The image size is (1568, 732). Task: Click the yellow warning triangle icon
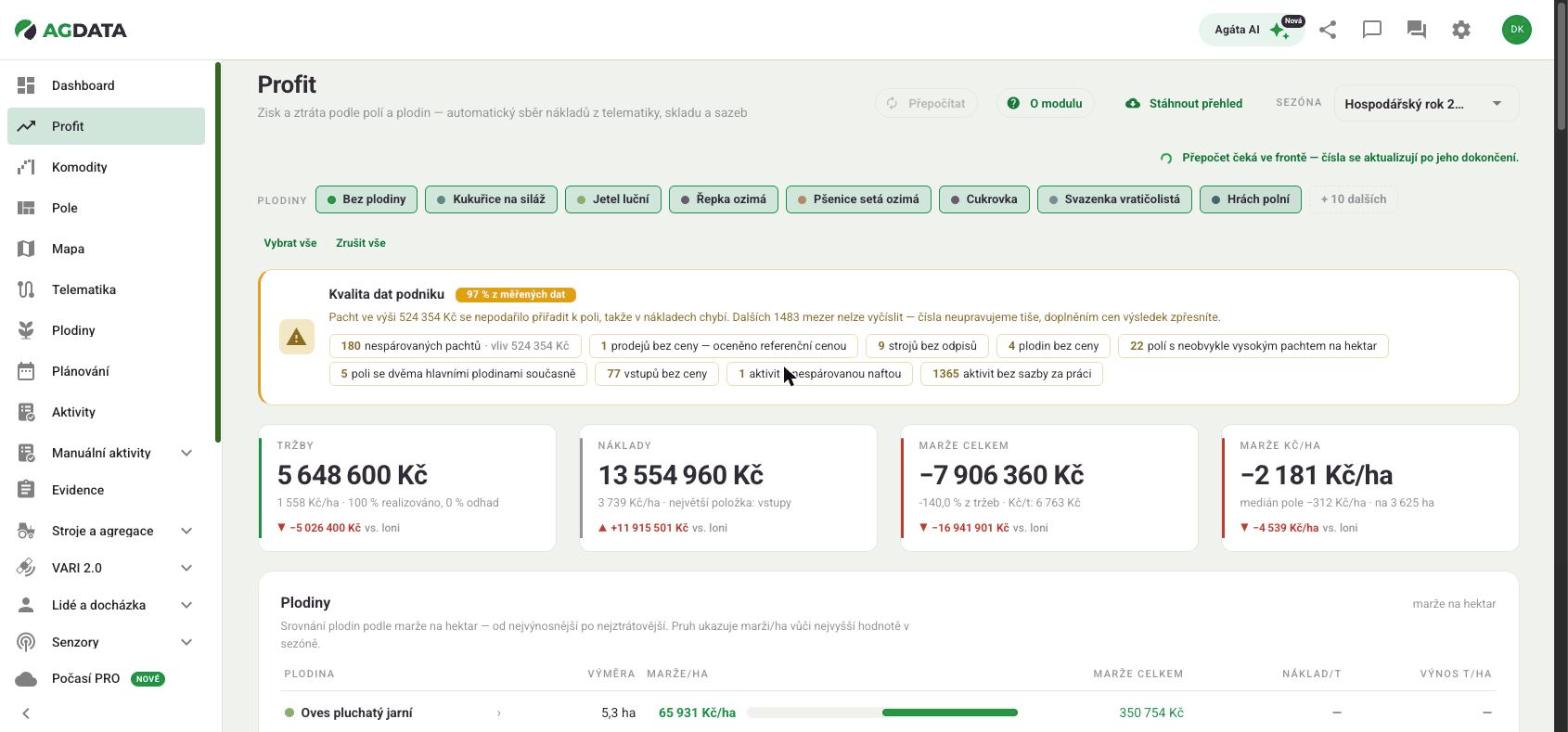296,338
